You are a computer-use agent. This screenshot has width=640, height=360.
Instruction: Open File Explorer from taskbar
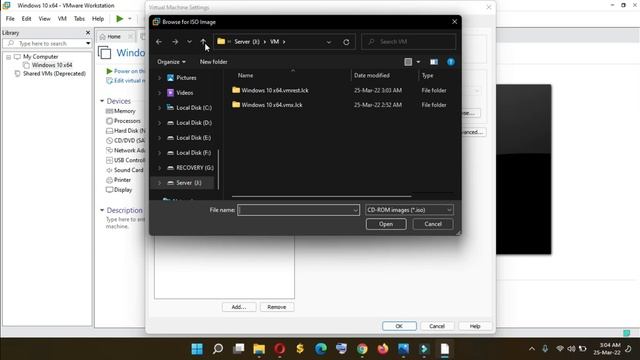(x=259, y=349)
